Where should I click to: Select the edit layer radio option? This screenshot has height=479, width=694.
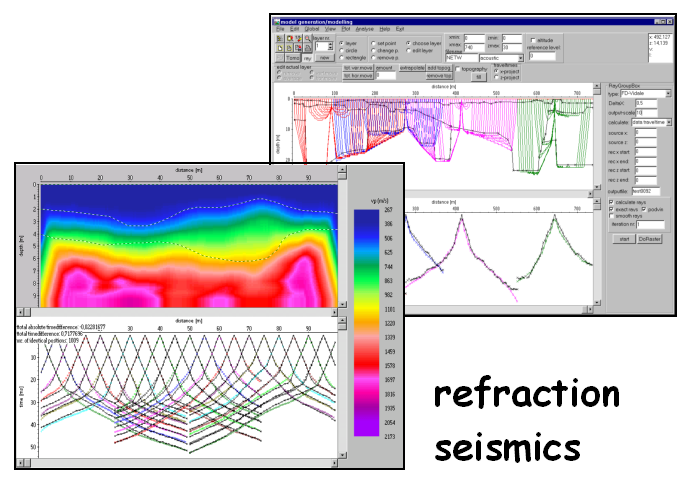tap(409, 50)
